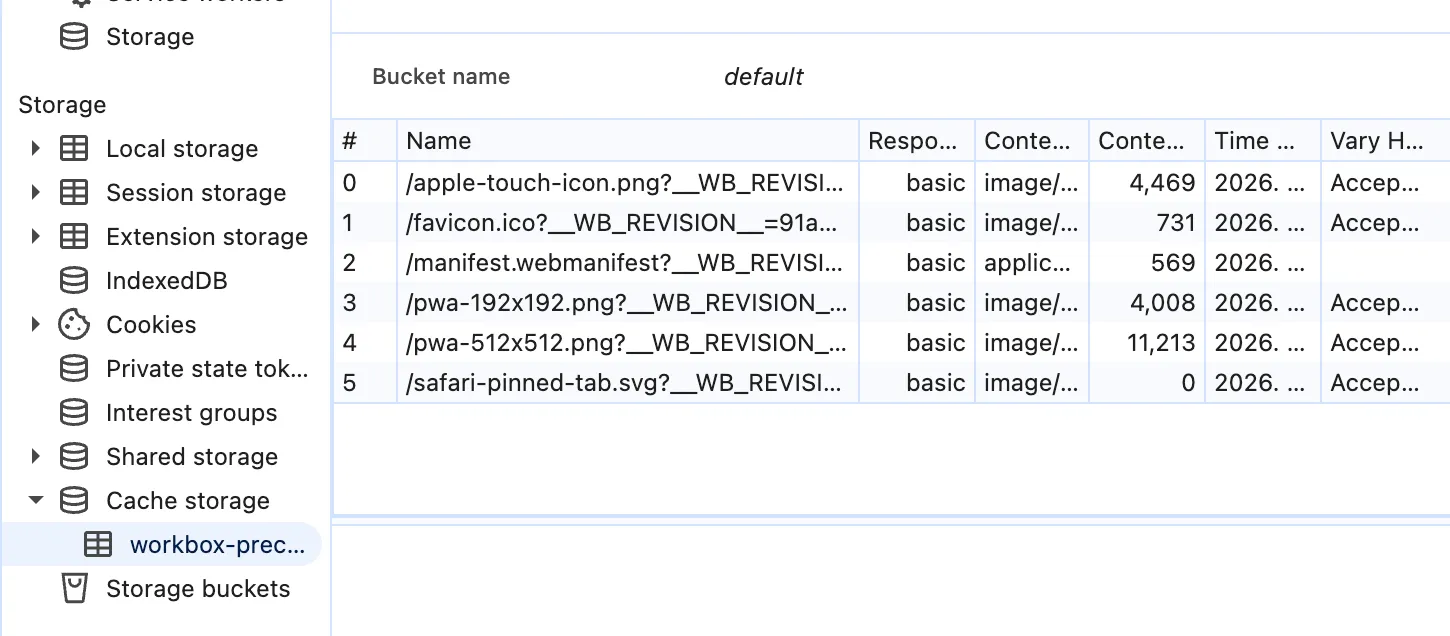Click the workbox-precache table icon

pos(98,545)
